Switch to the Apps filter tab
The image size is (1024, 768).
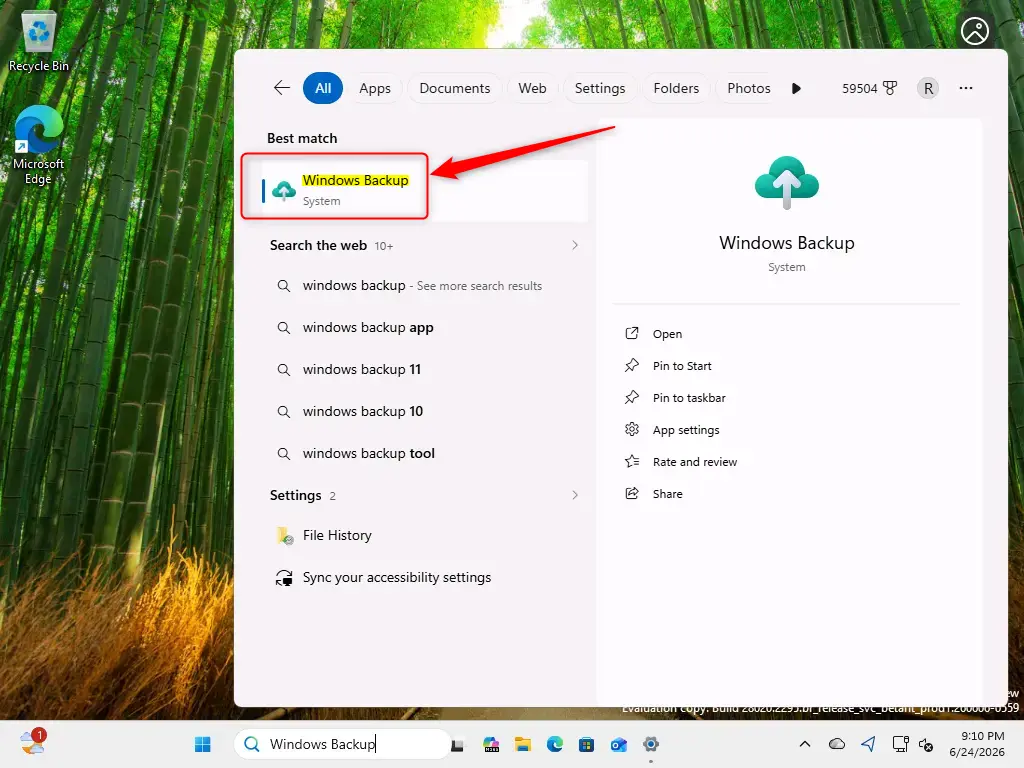pos(375,88)
